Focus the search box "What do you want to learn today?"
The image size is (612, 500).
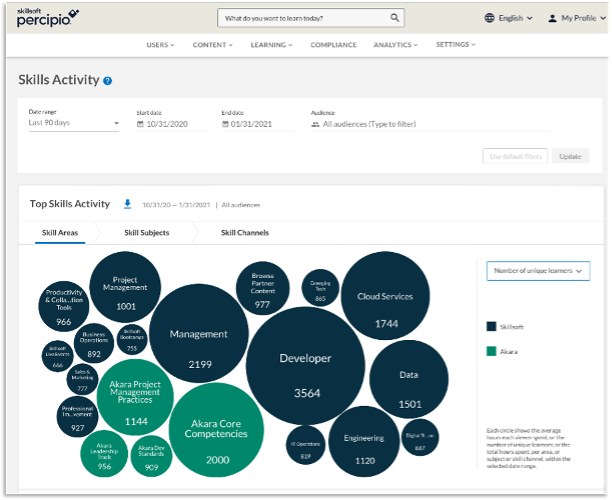tap(310, 18)
